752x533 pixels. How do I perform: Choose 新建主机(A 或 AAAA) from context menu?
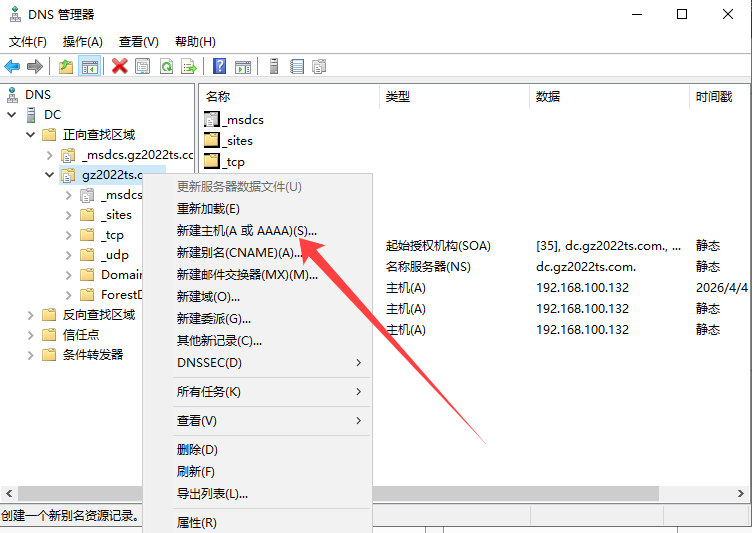[x=246, y=230]
